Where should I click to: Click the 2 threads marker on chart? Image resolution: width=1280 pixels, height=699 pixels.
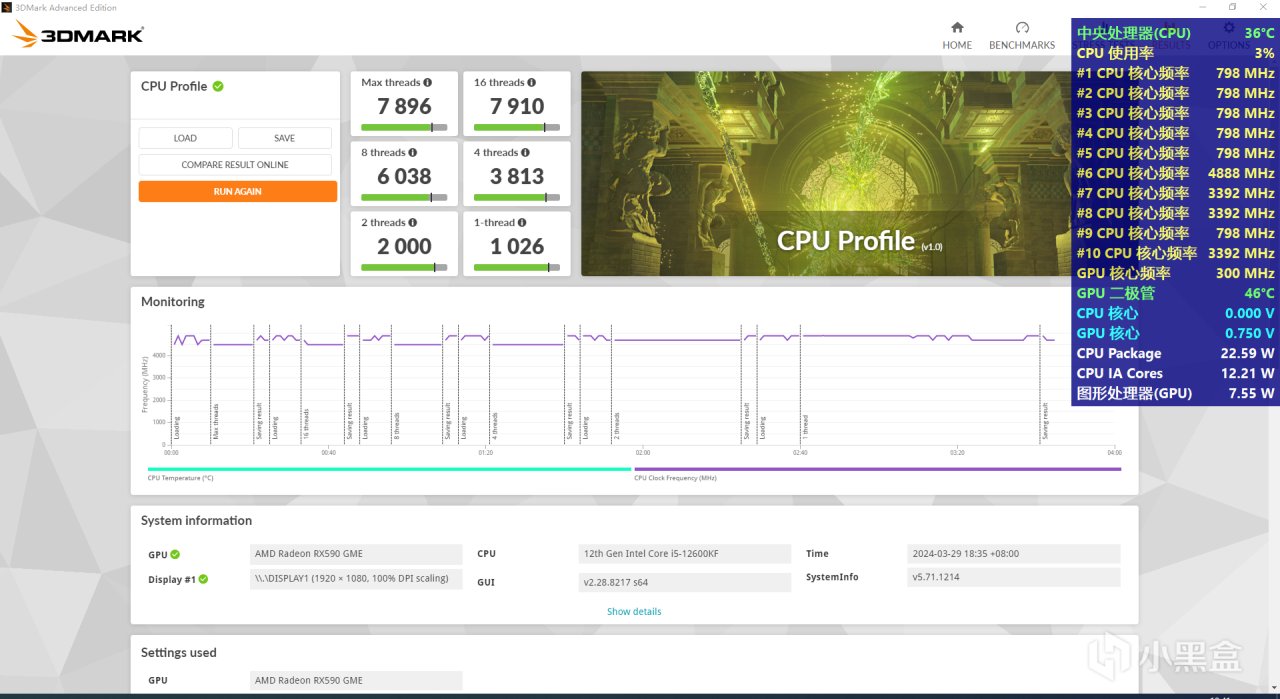[x=617, y=426]
